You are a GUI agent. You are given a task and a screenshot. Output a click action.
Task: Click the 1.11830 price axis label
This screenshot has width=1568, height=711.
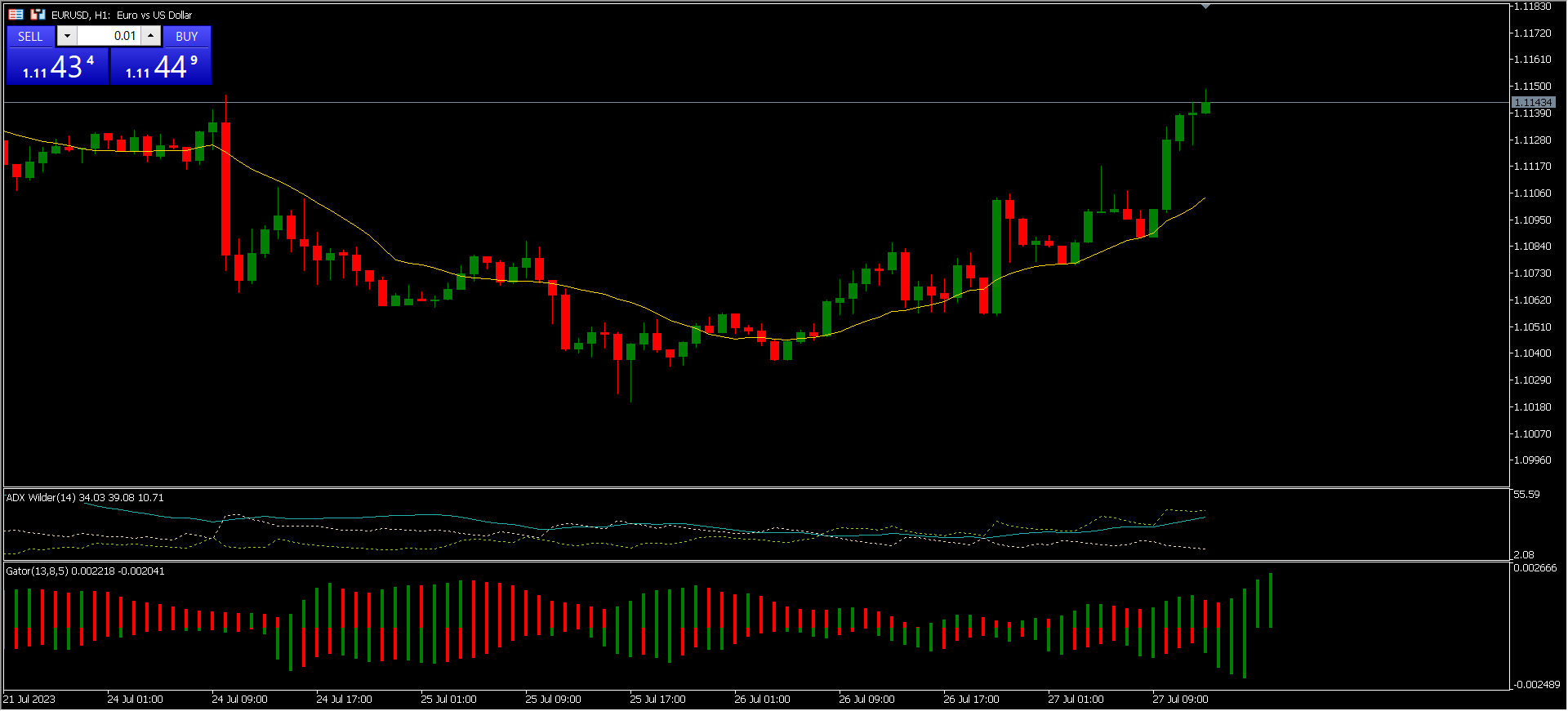[x=1532, y=7]
